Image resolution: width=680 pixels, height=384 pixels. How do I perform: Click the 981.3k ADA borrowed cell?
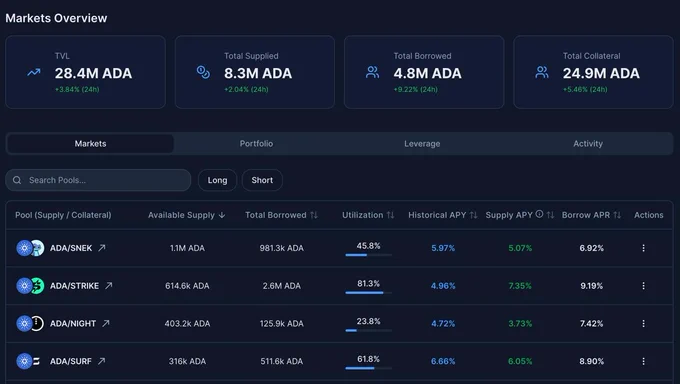point(281,248)
